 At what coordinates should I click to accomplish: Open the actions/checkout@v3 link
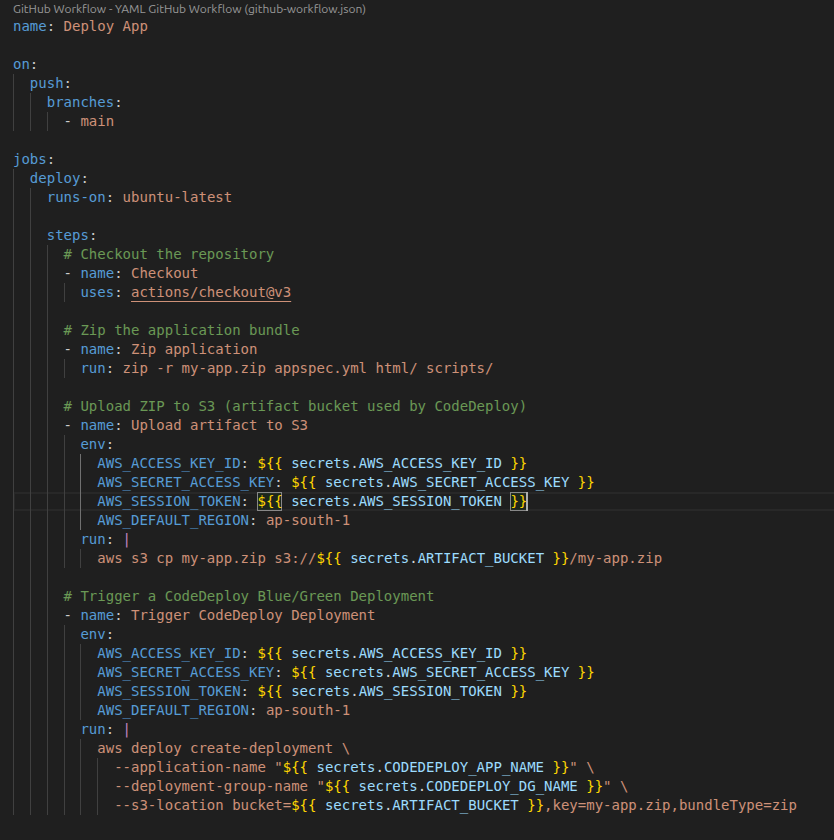tap(211, 292)
